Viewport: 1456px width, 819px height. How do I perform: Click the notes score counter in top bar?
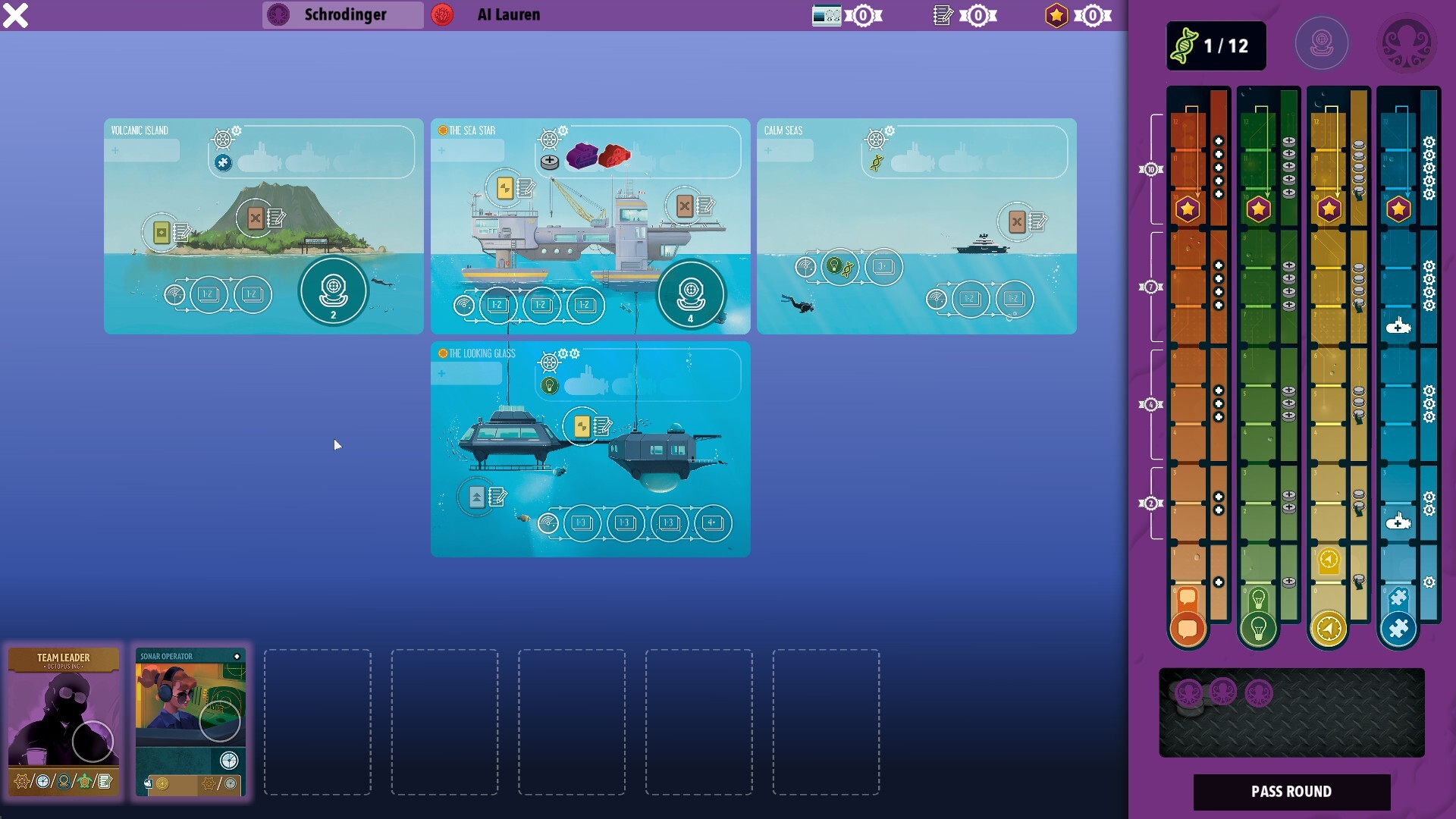pyautogui.click(x=965, y=15)
